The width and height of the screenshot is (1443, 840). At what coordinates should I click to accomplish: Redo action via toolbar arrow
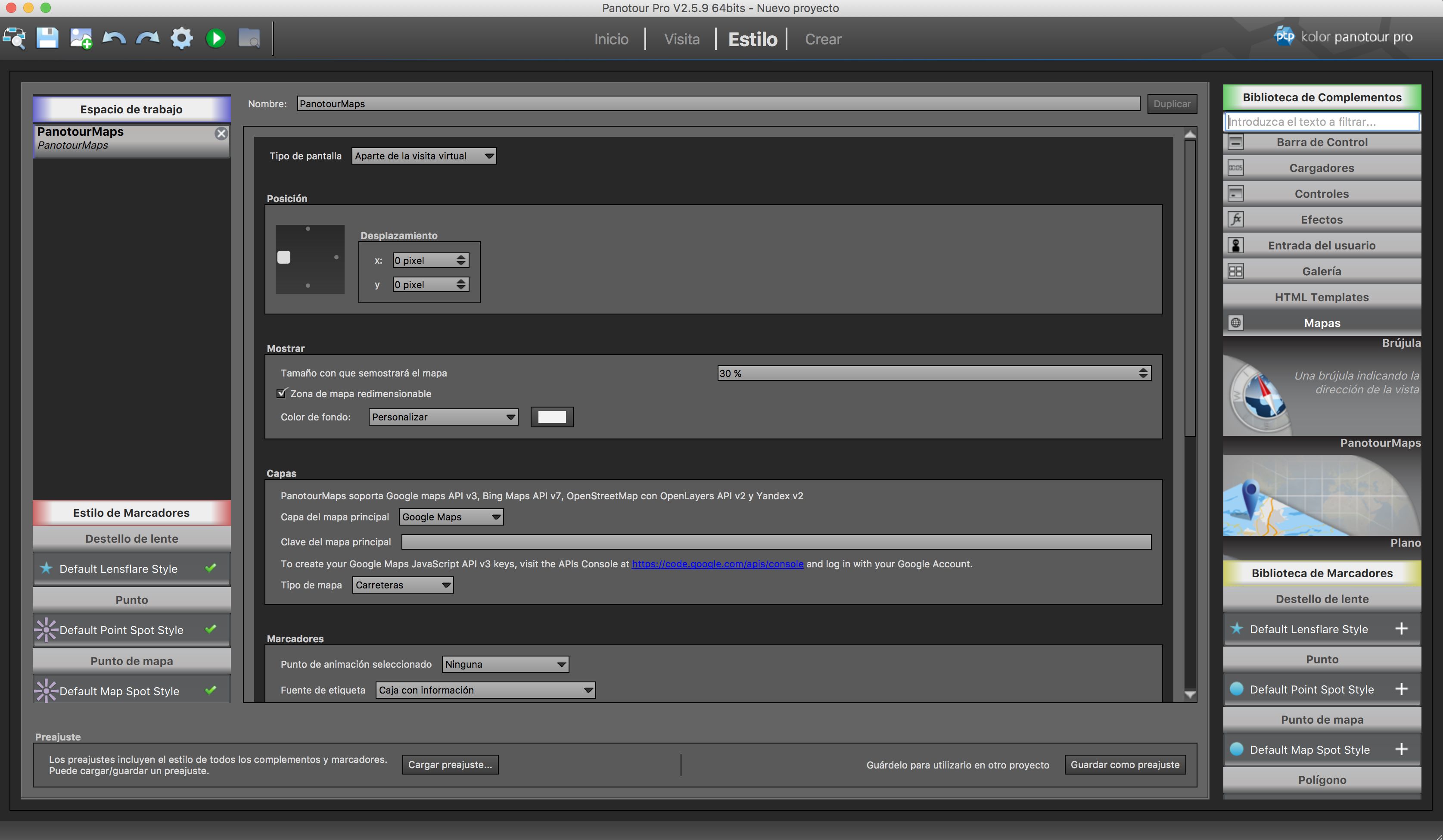[x=148, y=38]
